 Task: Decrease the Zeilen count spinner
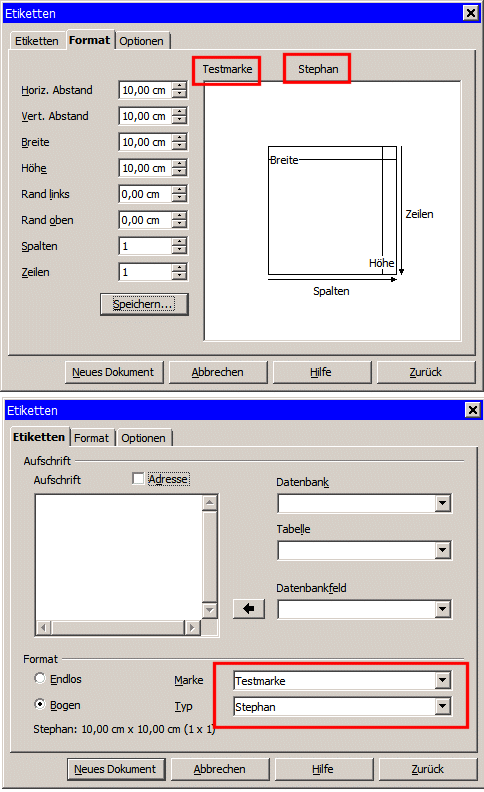point(179,276)
